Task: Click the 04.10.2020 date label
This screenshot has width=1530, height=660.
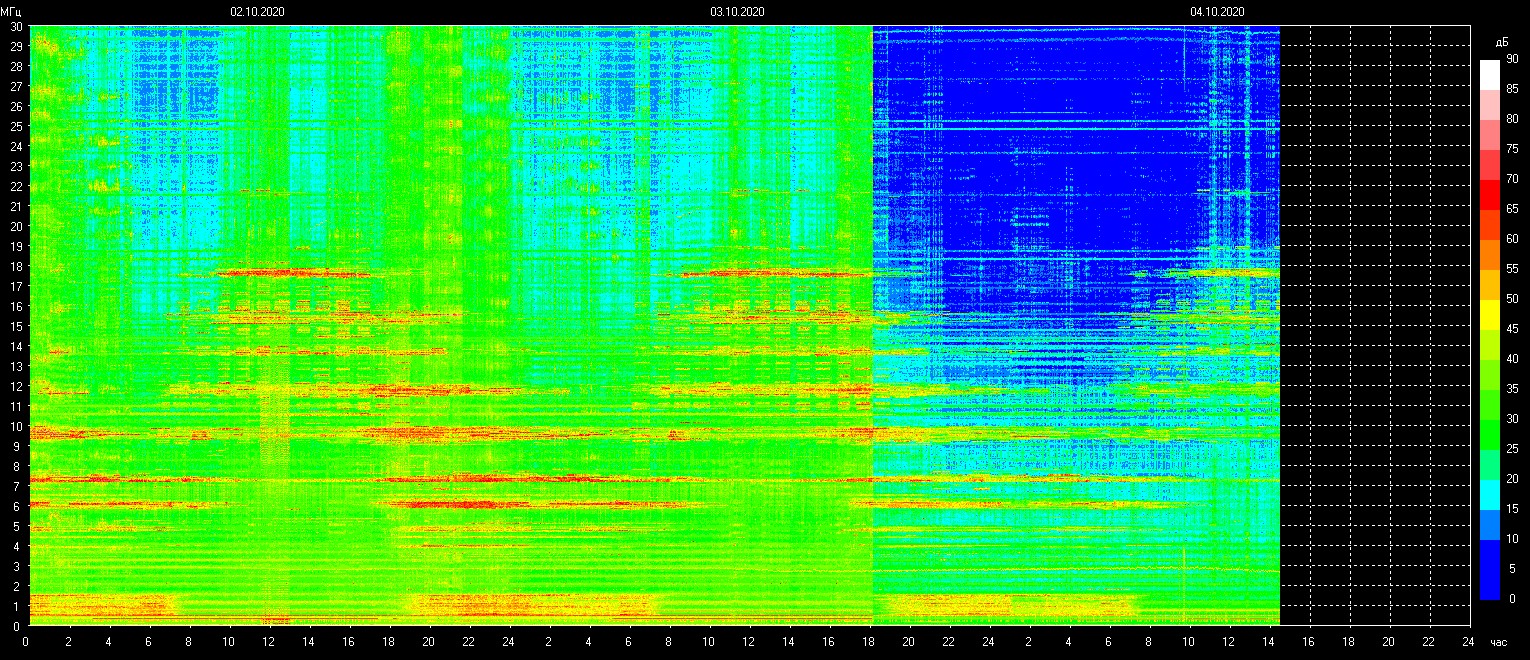Action: [x=1217, y=12]
